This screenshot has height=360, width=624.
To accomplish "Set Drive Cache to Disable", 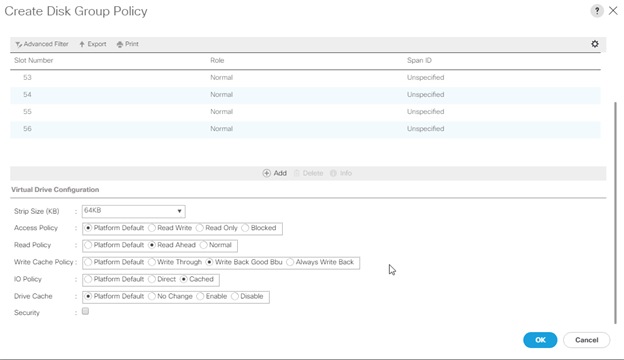I will [235, 296].
